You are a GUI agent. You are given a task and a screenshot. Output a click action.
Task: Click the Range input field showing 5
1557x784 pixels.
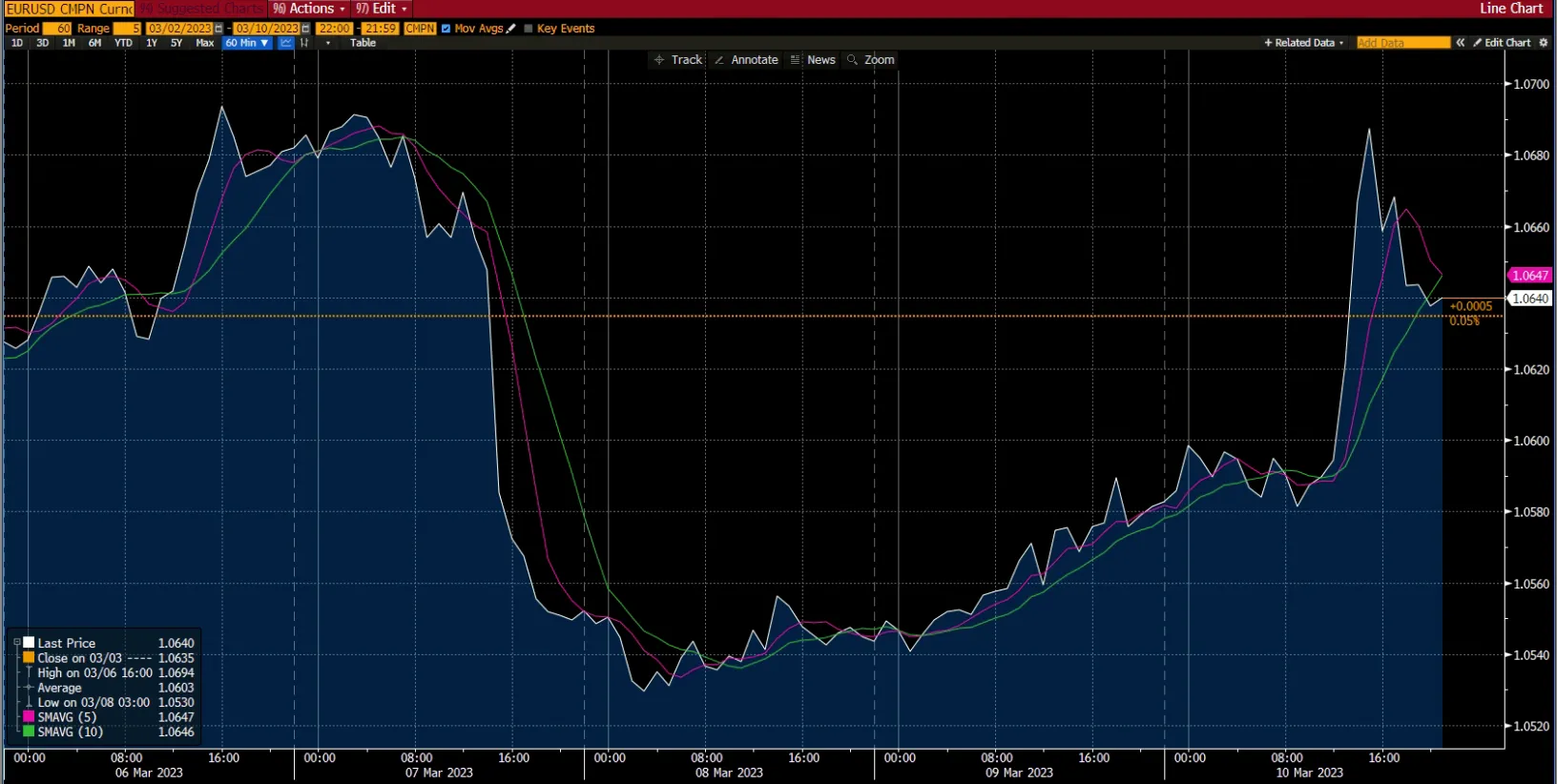(128, 29)
